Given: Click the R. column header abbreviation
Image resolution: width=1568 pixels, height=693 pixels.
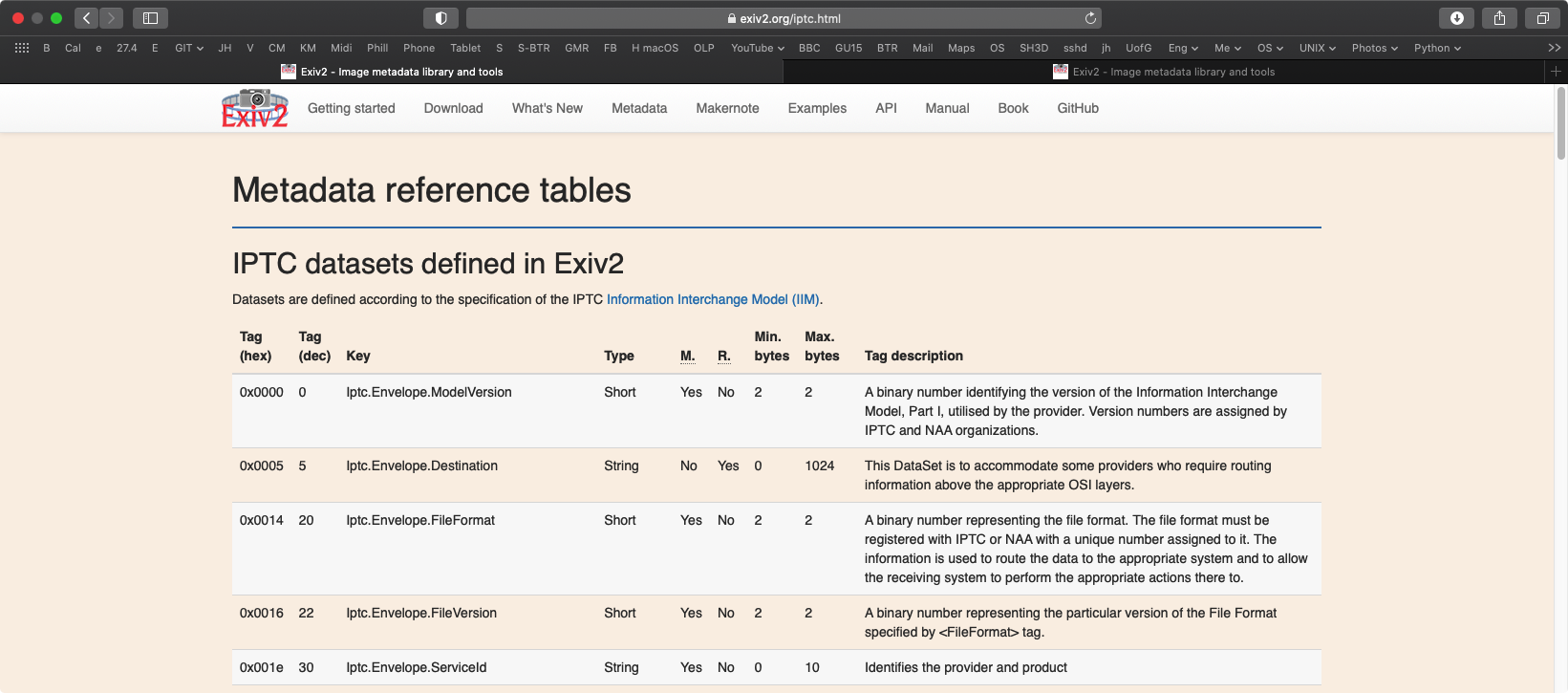Looking at the screenshot, I should point(724,356).
